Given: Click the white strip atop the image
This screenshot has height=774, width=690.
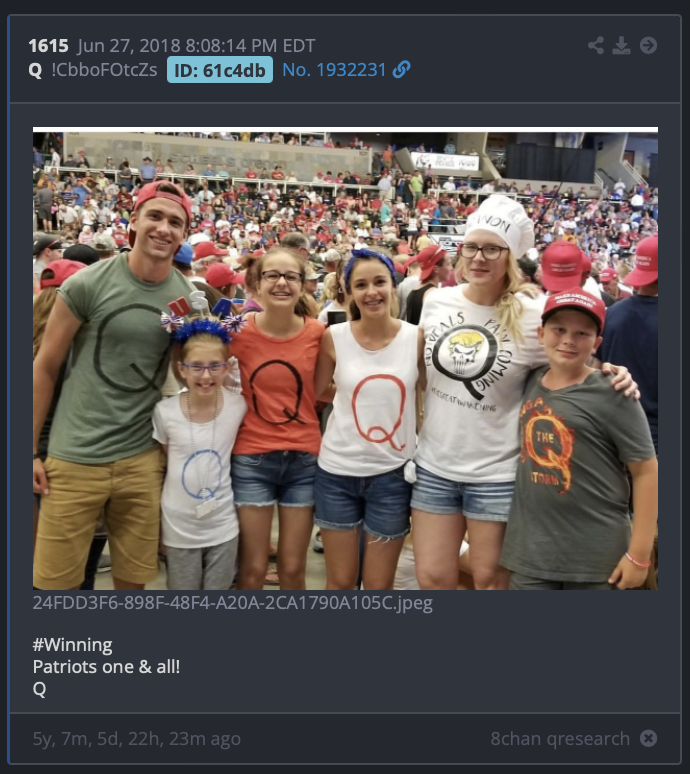Looking at the screenshot, I should tap(345, 130).
